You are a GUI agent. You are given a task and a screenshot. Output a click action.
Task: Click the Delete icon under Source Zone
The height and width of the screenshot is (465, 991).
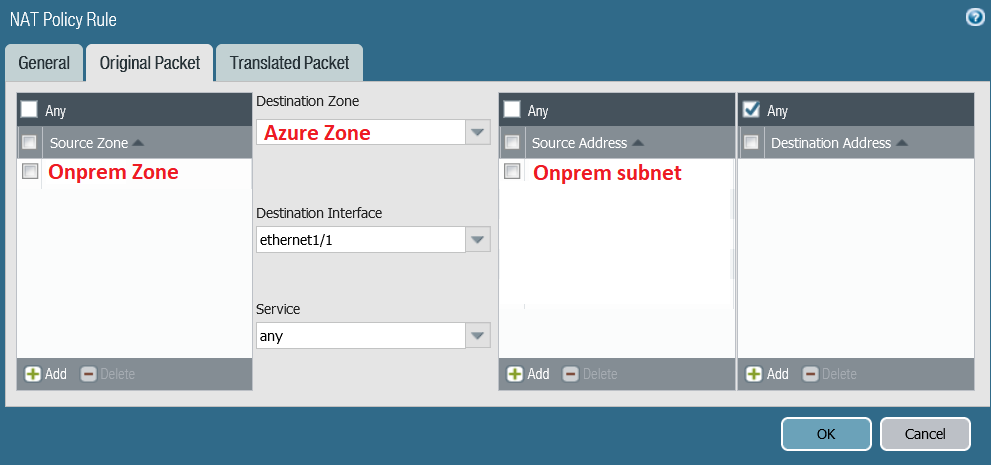pyautogui.click(x=88, y=374)
